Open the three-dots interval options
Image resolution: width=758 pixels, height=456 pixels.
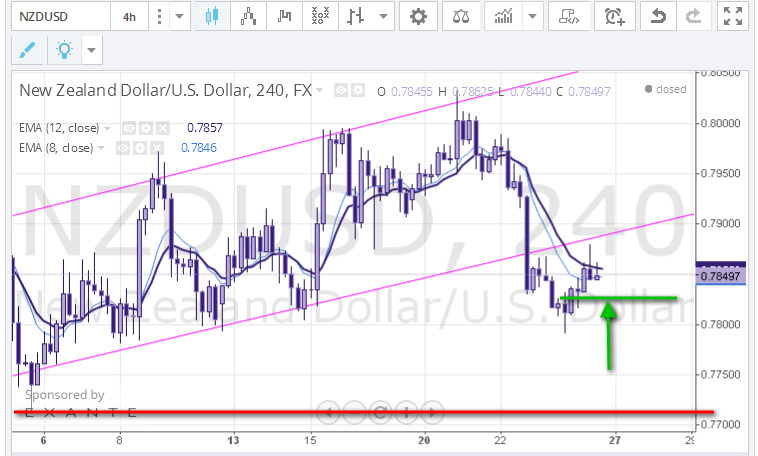pos(159,16)
